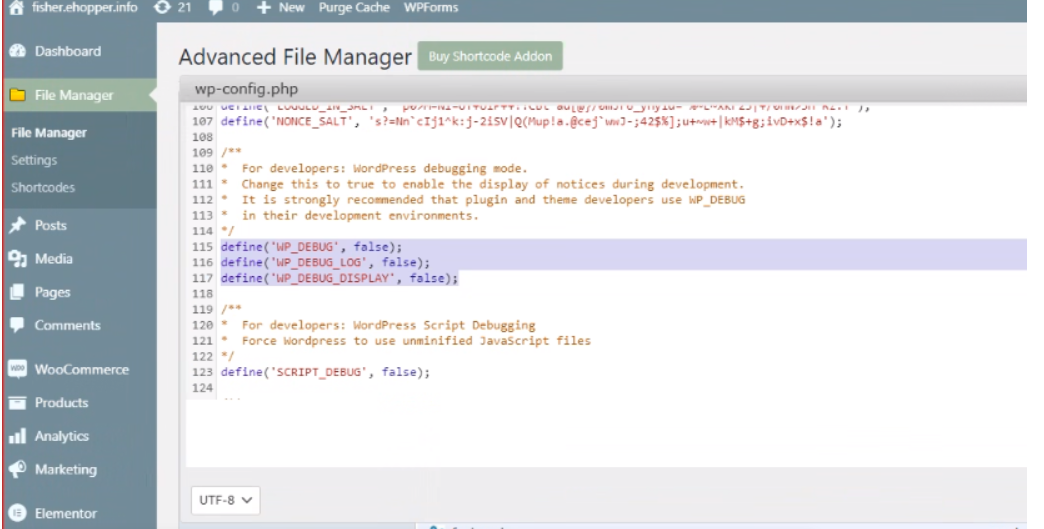Click the Elementor icon in sidebar
1044x529 pixels.
pos(17,514)
